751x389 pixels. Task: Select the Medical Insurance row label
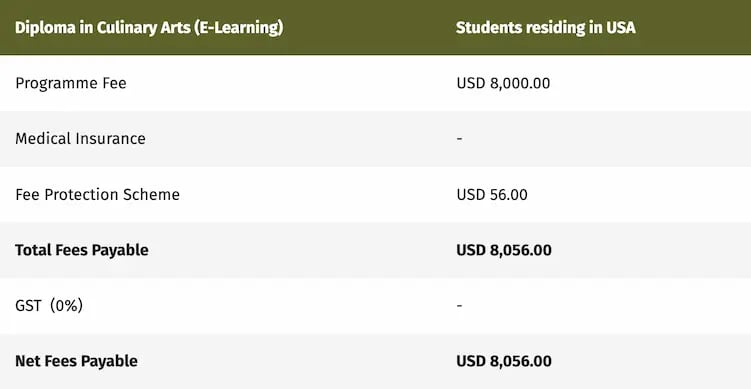pos(80,139)
